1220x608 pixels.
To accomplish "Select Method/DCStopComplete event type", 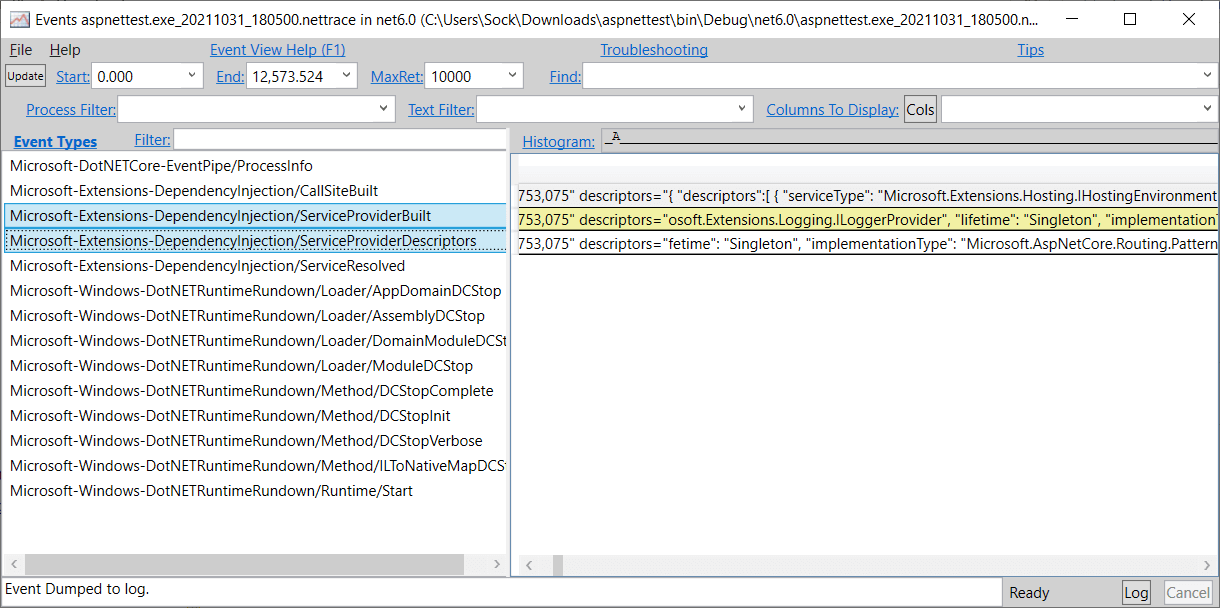I will [255, 391].
